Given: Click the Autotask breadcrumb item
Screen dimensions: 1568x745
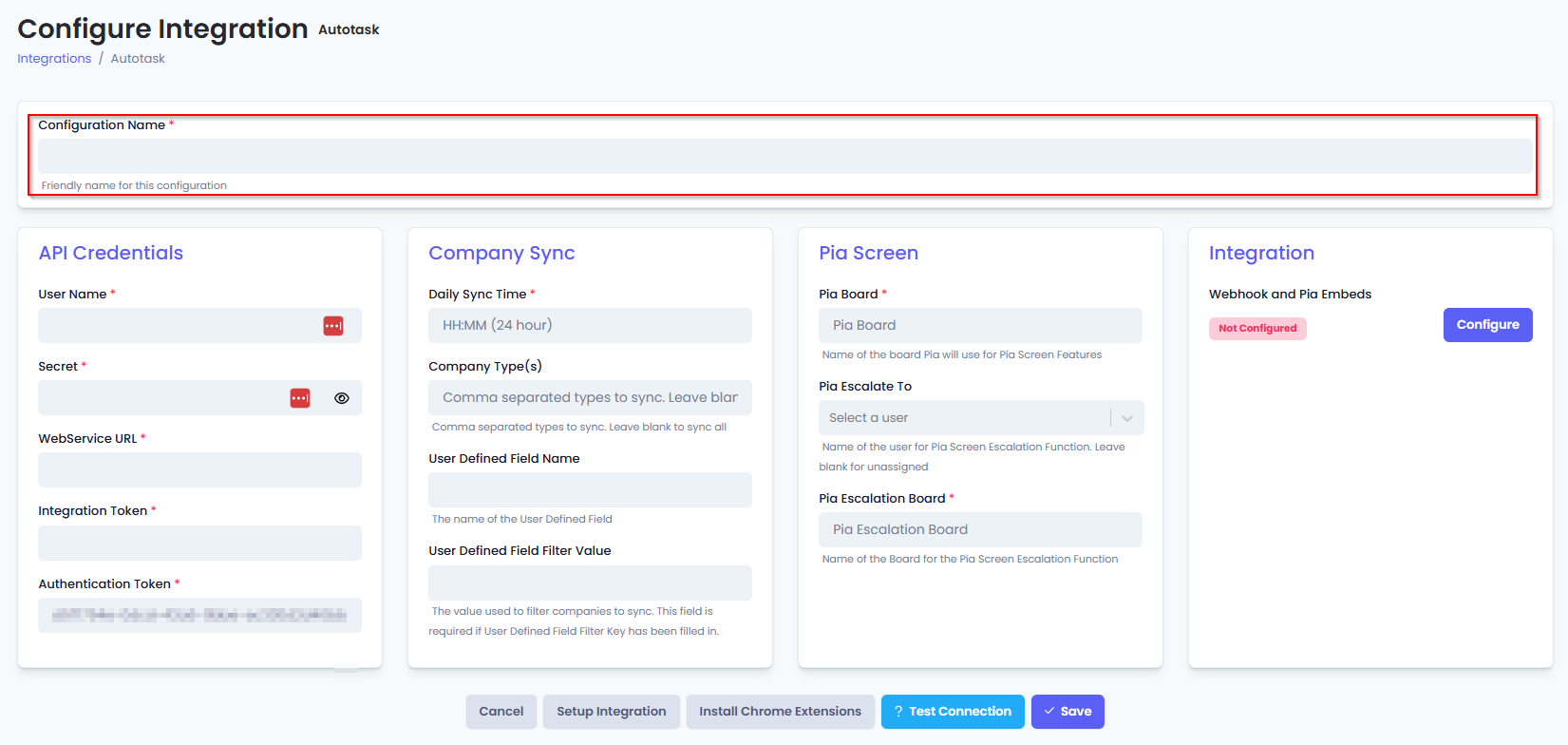Looking at the screenshot, I should click(138, 58).
